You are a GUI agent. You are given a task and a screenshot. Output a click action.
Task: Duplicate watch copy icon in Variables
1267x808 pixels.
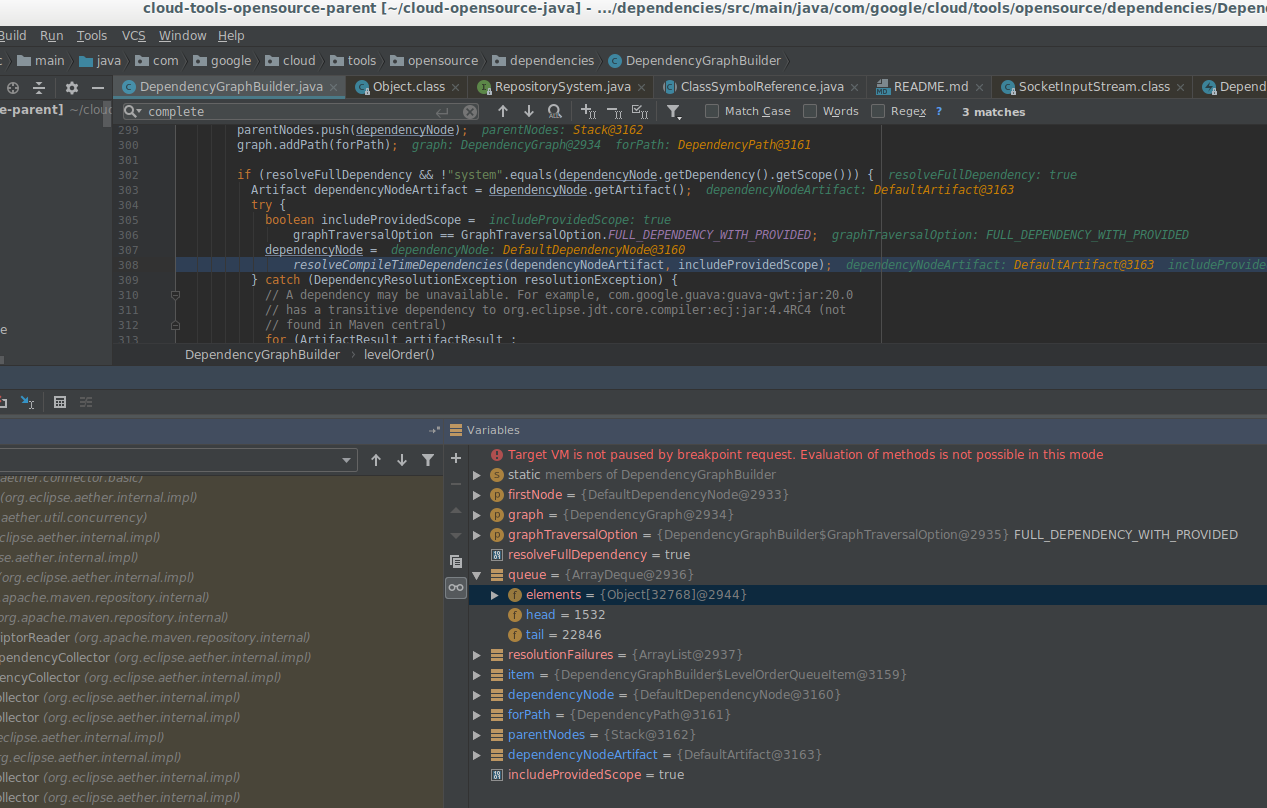[456, 561]
